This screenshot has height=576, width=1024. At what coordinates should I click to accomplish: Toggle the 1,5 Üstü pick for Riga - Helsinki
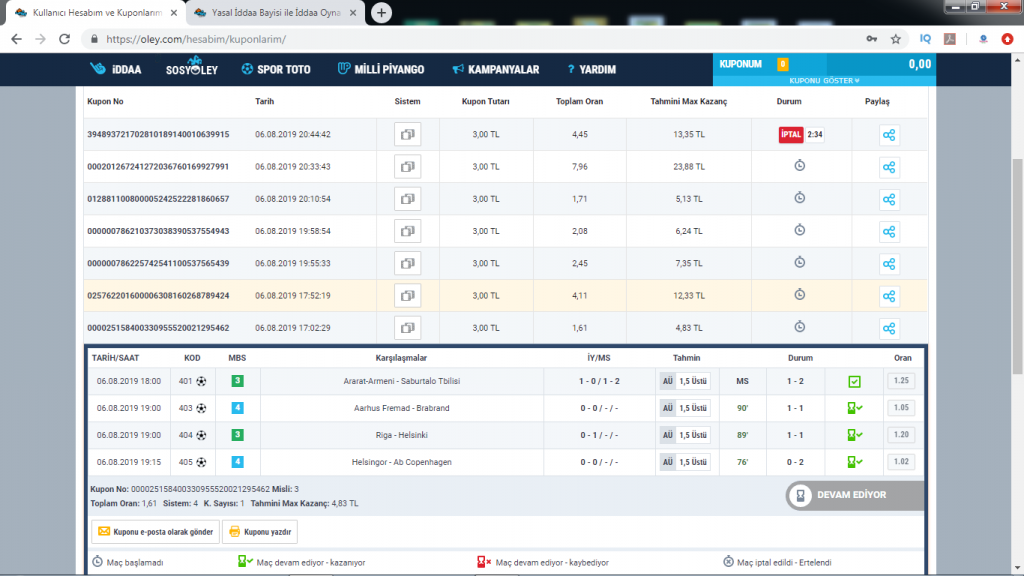693,435
